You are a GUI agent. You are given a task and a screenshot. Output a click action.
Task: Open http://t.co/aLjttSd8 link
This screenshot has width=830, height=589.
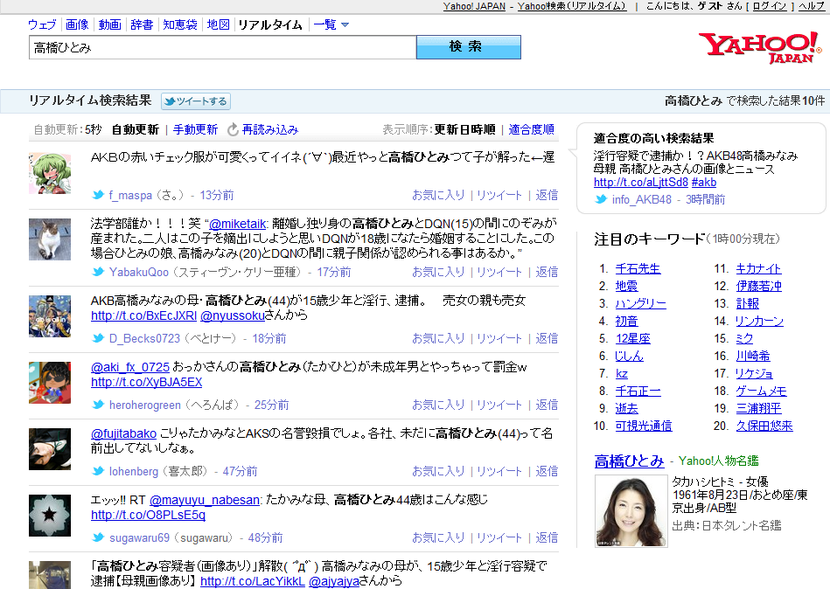(x=641, y=183)
